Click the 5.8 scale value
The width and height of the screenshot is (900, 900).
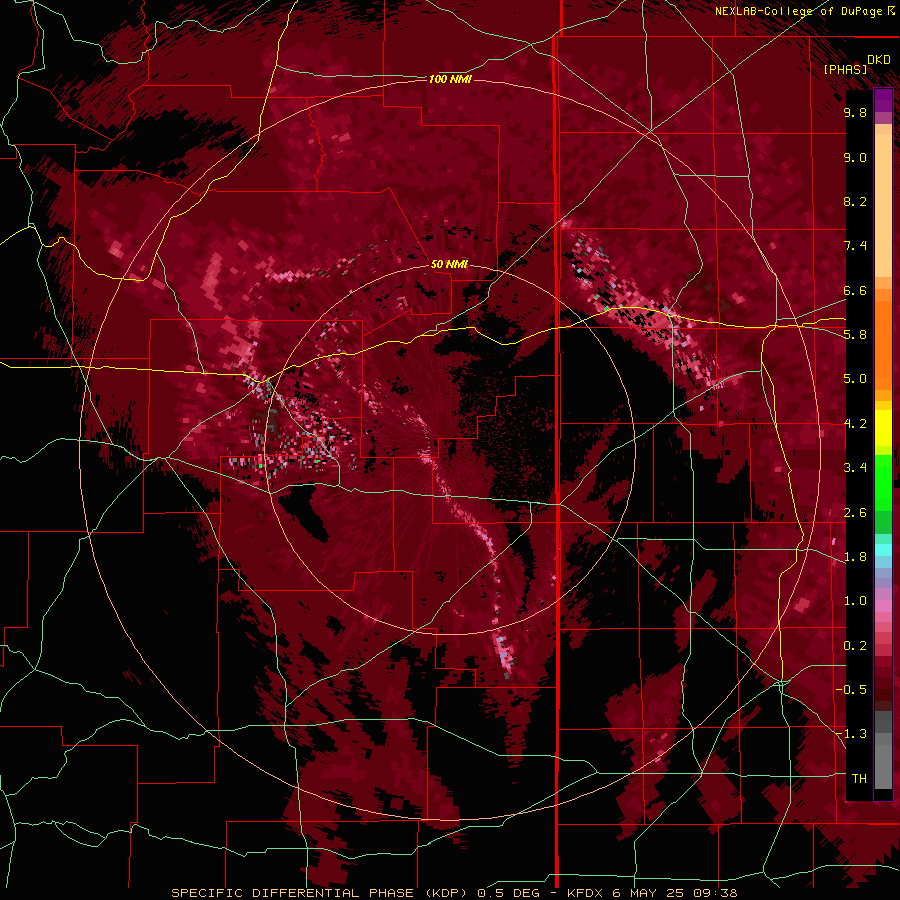point(855,335)
